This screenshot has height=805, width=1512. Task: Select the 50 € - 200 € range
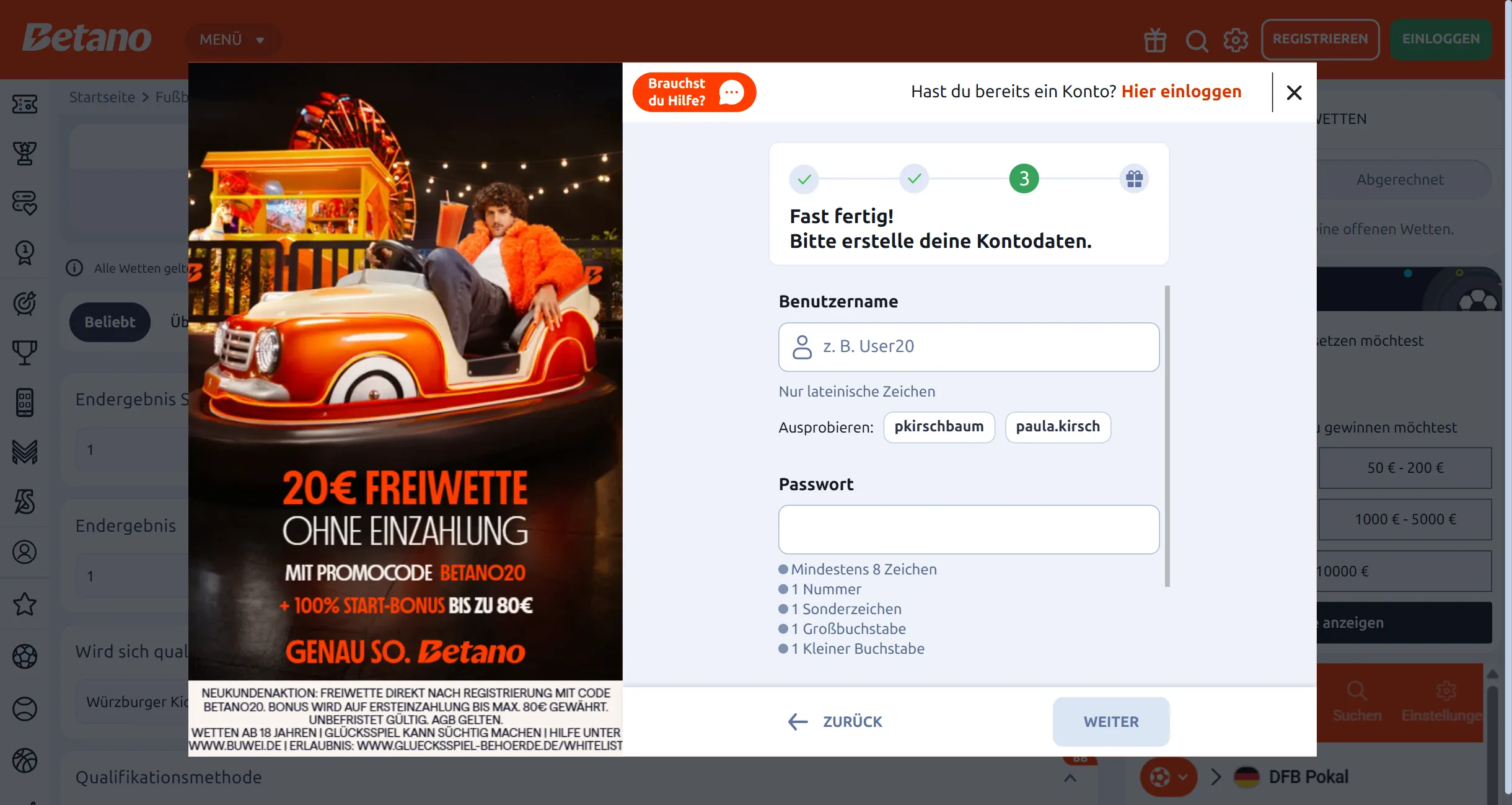click(x=1405, y=468)
